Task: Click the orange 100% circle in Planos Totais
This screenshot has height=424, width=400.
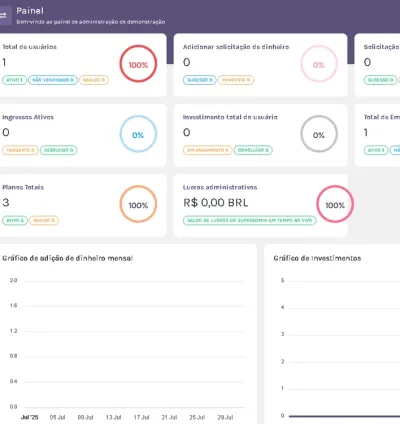Action: click(138, 204)
